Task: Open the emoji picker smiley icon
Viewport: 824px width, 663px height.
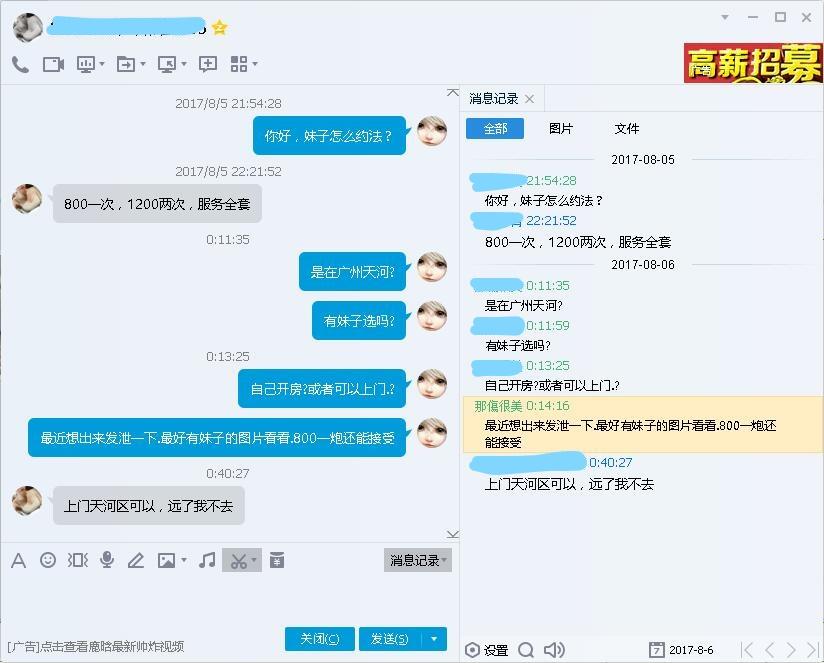Action: [48, 560]
